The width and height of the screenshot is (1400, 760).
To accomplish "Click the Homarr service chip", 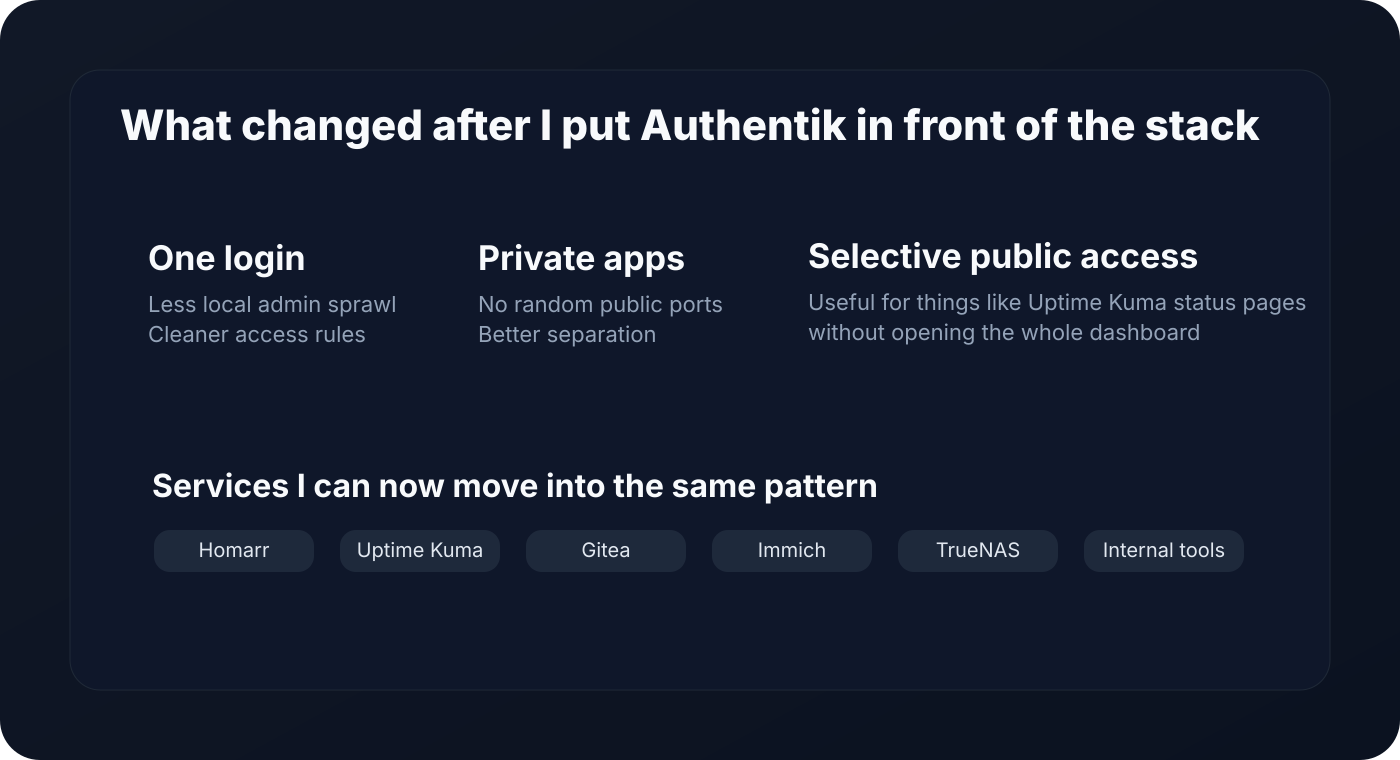I will click(234, 551).
